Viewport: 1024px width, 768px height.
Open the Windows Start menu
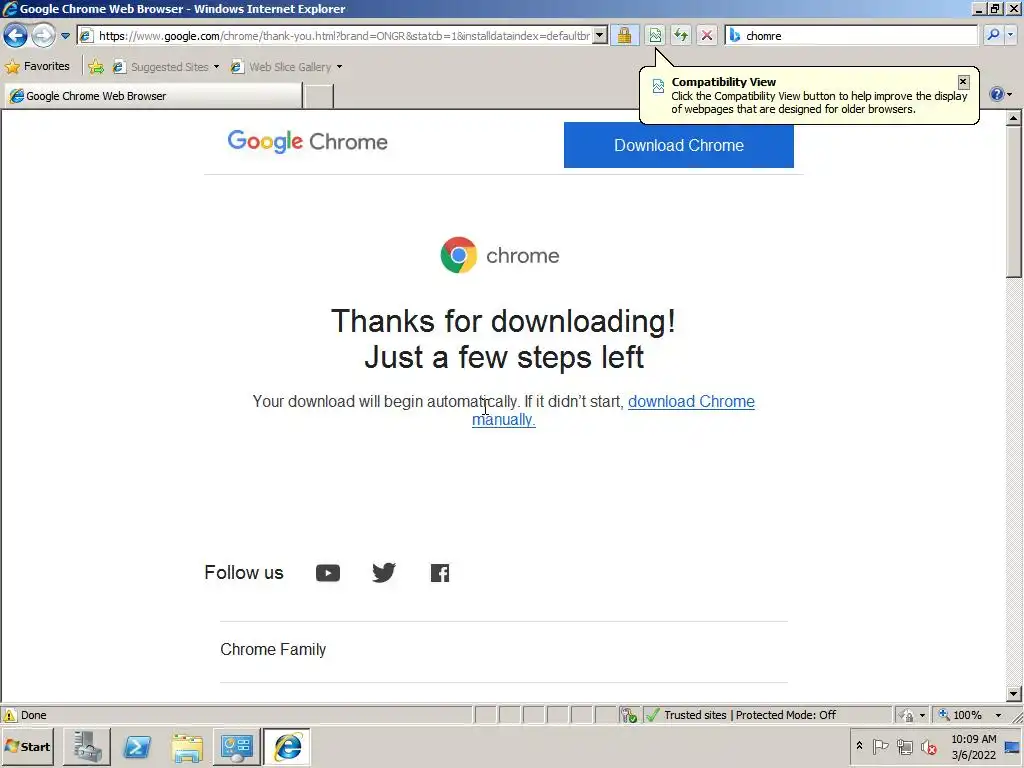click(x=27, y=746)
